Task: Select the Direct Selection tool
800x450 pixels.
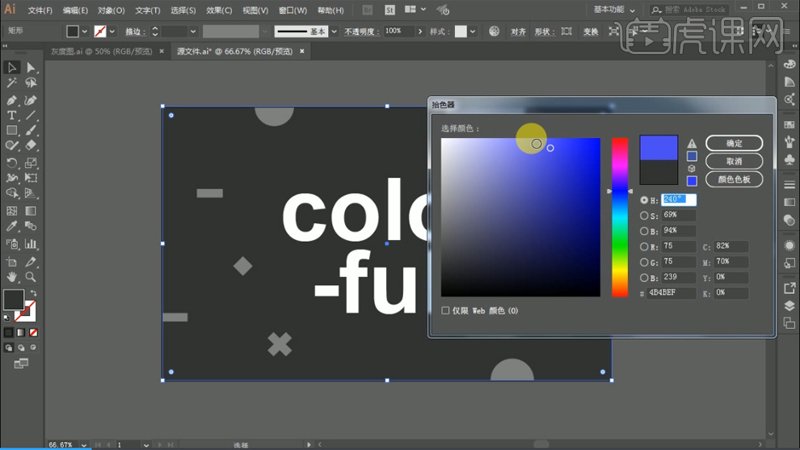Action: [31, 67]
